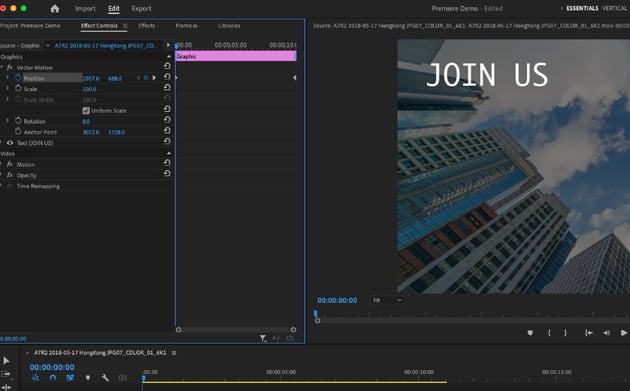
Task: Uncheck the Uniform Scale checkbox
Action: (86, 111)
